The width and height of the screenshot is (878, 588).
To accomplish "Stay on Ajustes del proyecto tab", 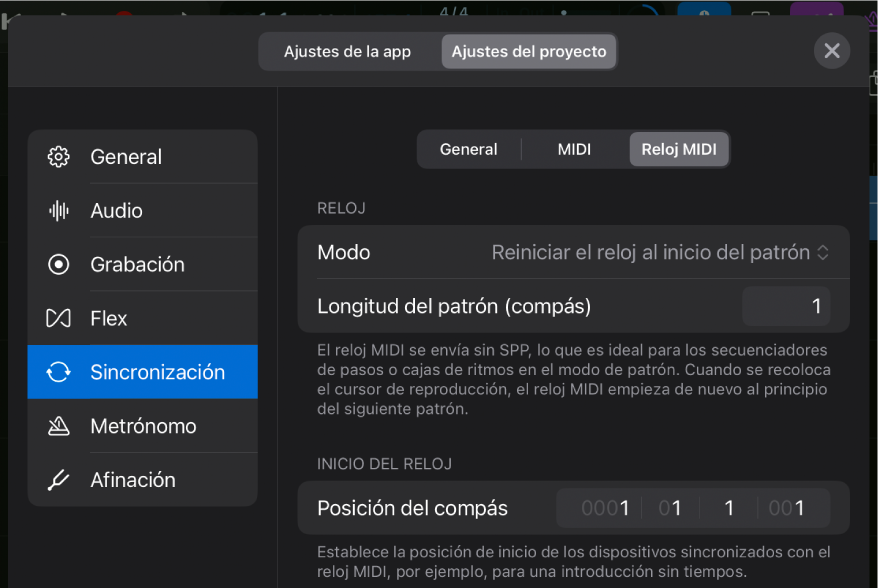I will pos(528,51).
